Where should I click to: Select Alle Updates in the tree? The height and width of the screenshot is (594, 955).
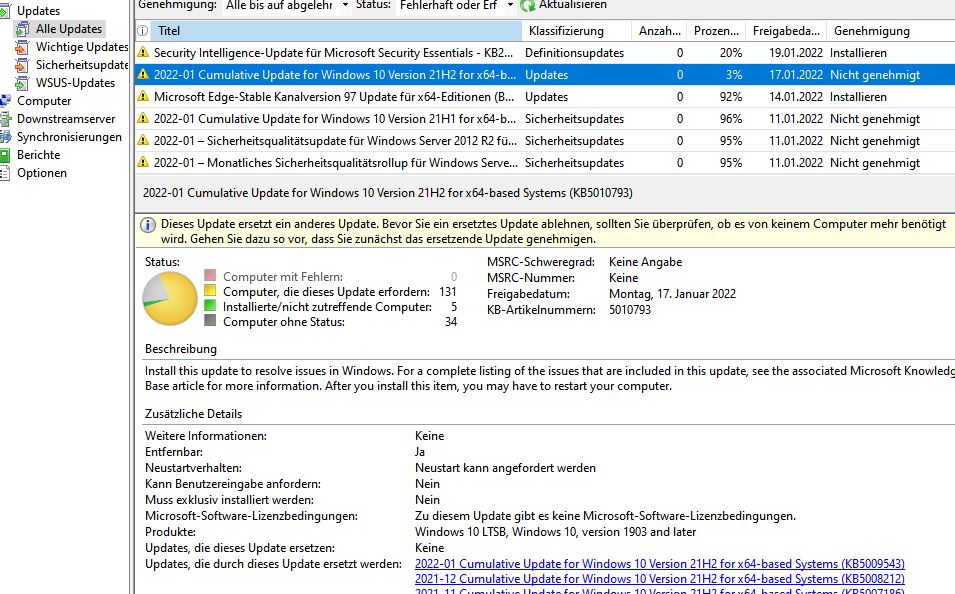click(x=69, y=29)
